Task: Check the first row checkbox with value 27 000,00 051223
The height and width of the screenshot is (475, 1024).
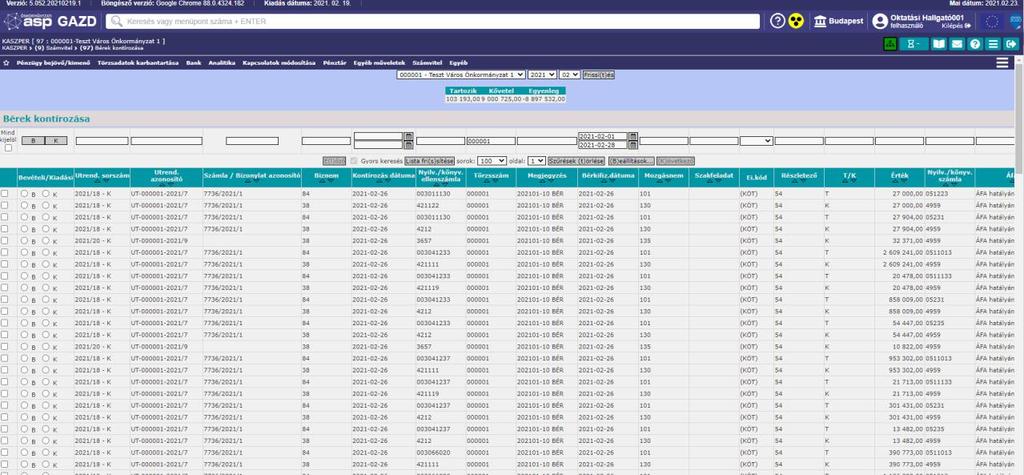Action: pos(5,194)
